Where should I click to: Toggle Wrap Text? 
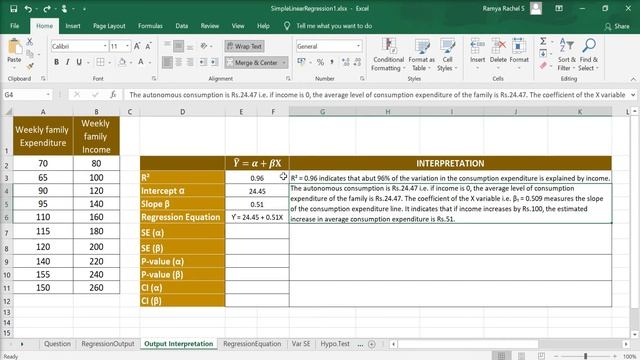tap(244, 46)
